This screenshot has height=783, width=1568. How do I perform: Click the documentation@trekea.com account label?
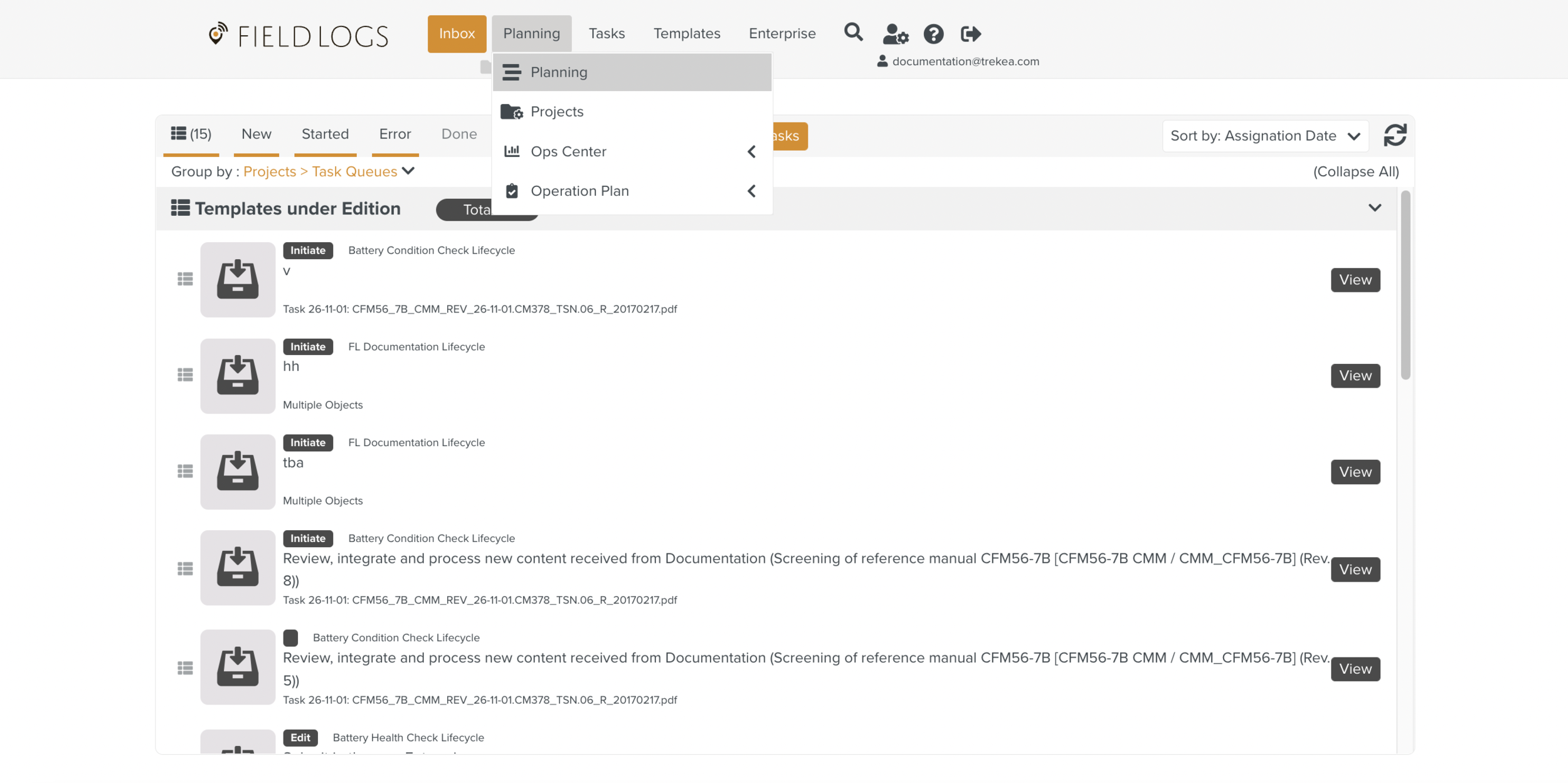[x=965, y=61]
